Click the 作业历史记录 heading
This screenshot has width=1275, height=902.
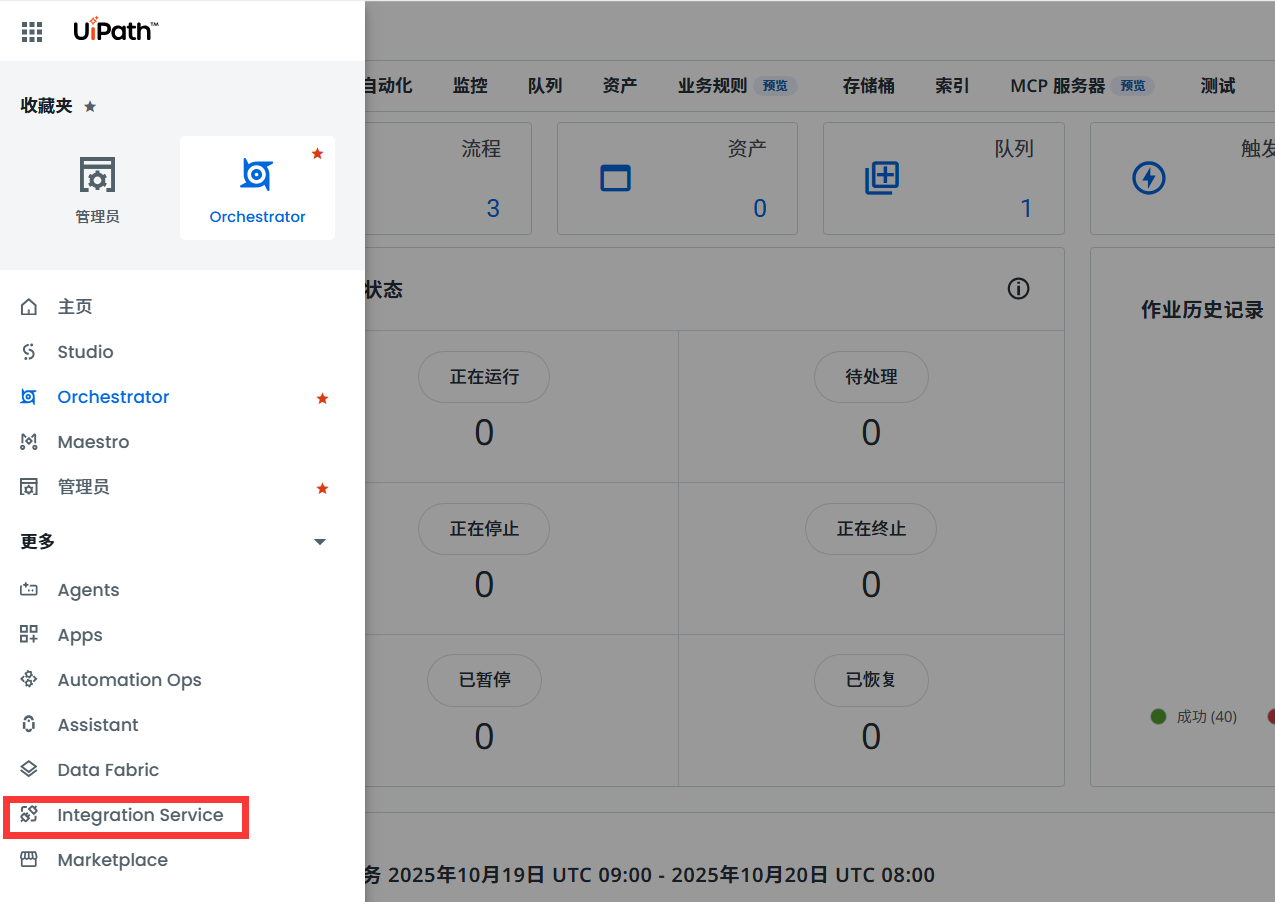(1203, 310)
